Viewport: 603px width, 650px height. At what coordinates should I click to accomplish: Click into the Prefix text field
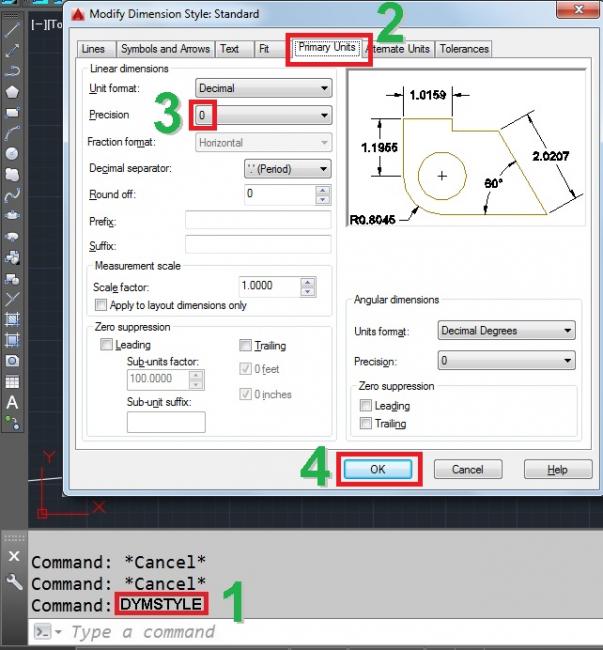click(257, 220)
